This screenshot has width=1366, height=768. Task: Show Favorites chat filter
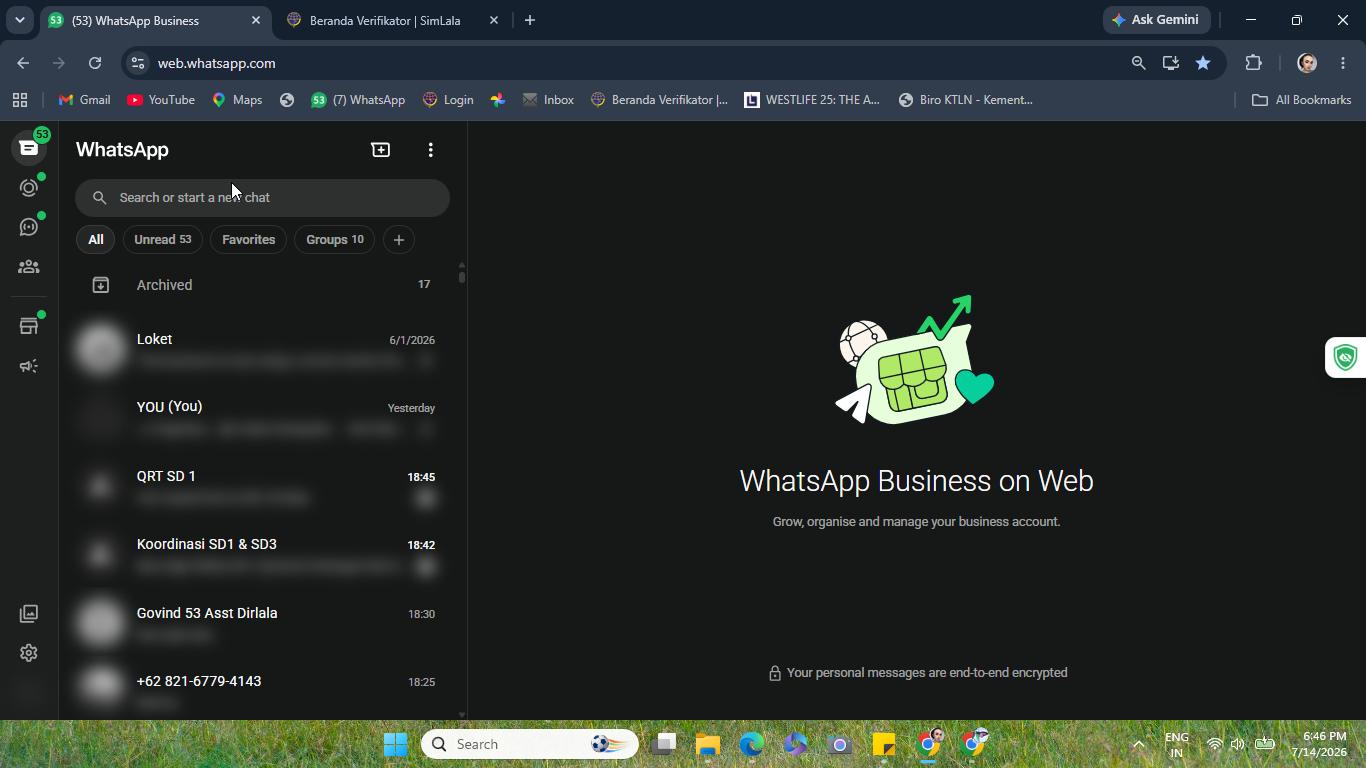click(249, 240)
